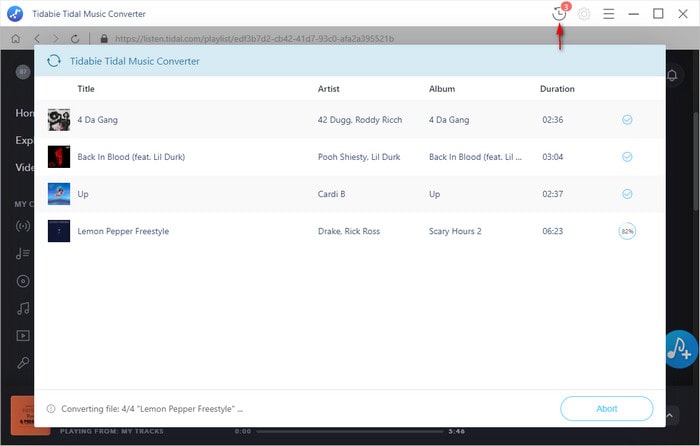Open Home in Tidal sidebar

tap(24, 113)
